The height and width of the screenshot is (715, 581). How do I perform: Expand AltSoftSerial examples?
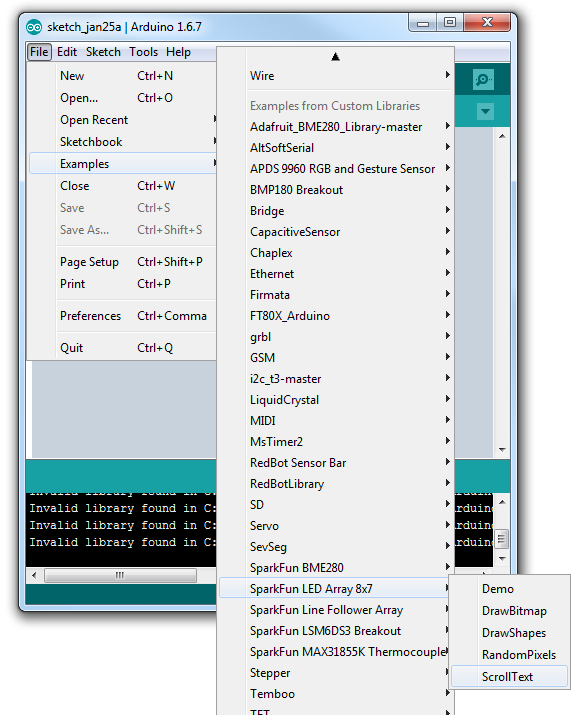click(336, 147)
